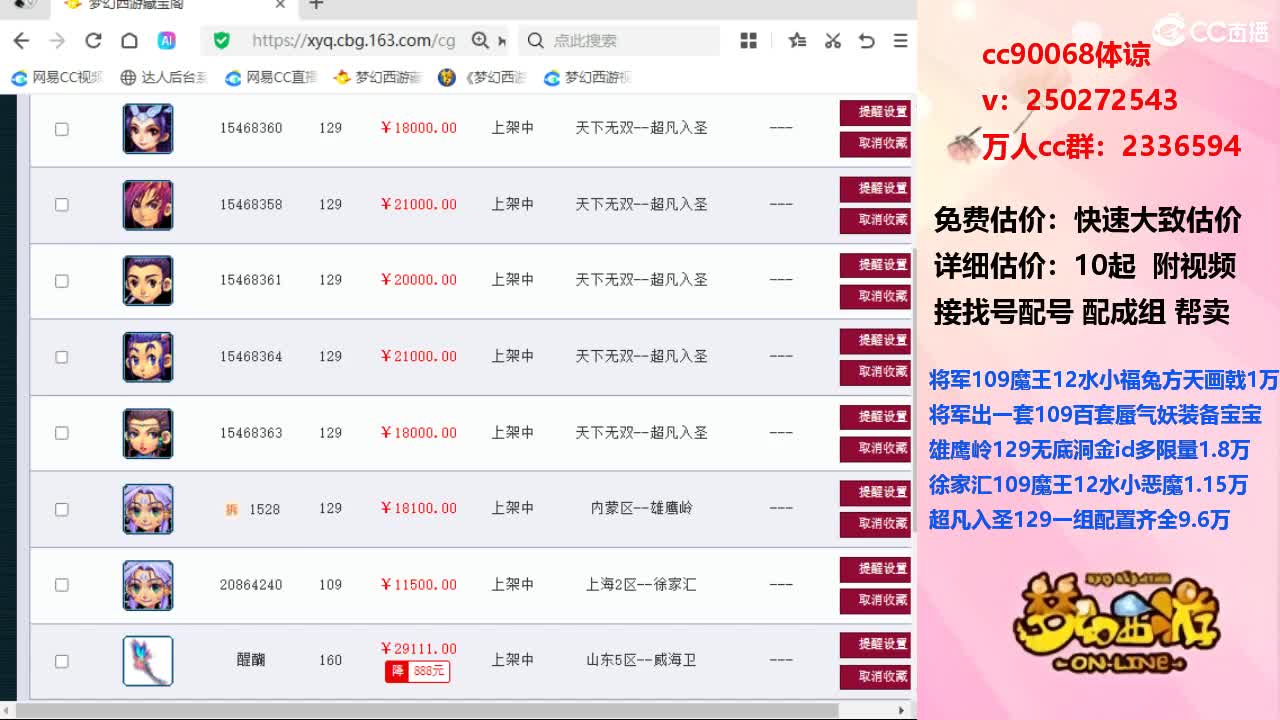Open the favorites star list icon
The image size is (1280, 720).
[x=797, y=41]
